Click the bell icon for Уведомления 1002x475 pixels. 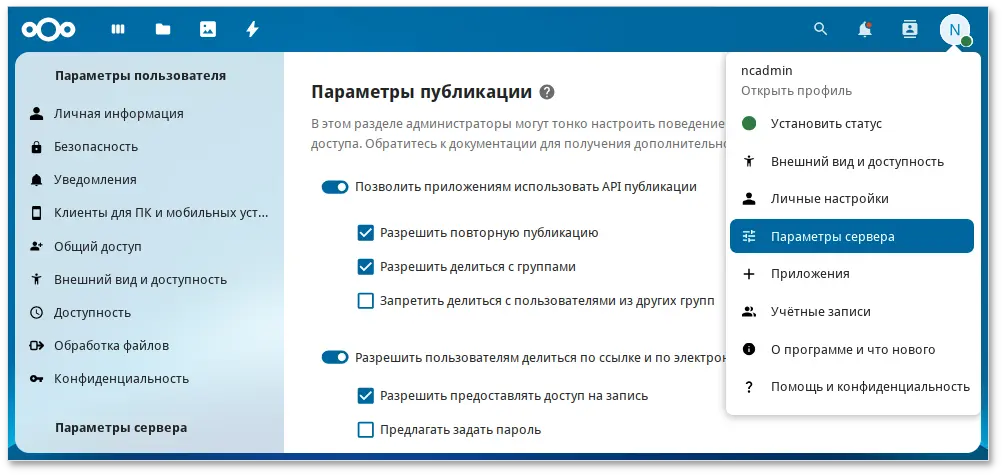click(x=36, y=180)
